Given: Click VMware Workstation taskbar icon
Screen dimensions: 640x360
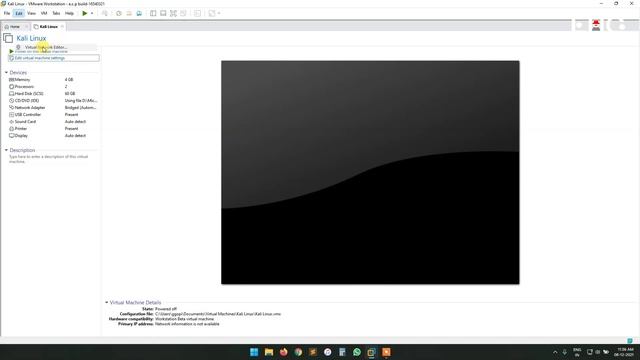Looking at the screenshot, I should coord(371,352).
